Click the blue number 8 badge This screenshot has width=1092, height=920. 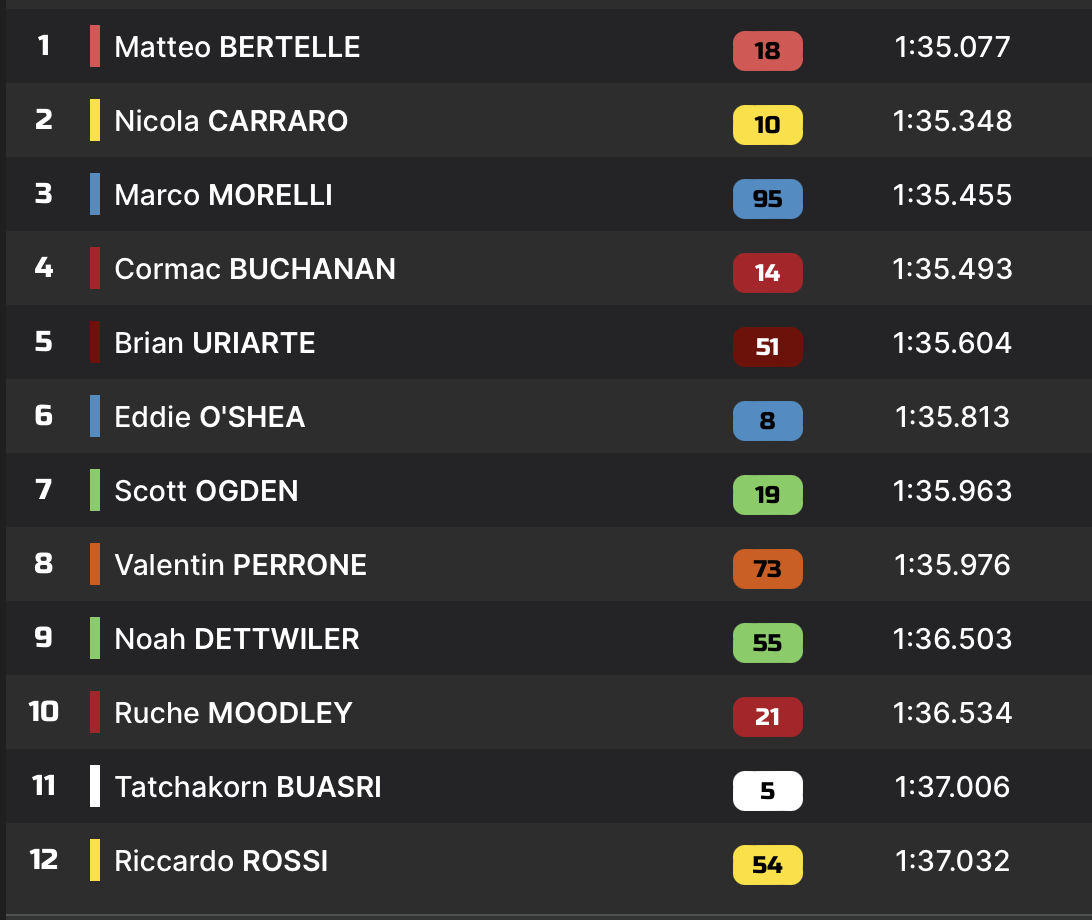coord(767,421)
